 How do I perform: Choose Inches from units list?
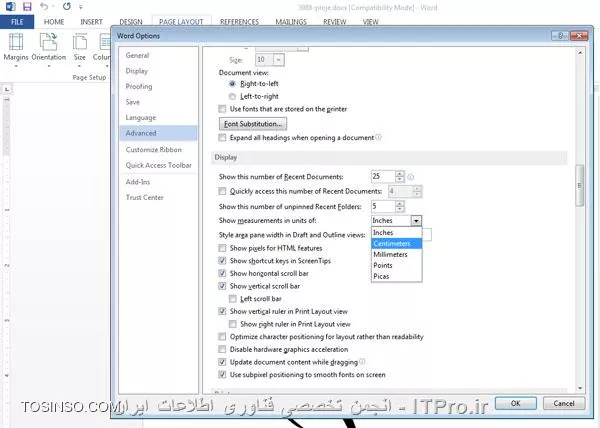point(396,233)
